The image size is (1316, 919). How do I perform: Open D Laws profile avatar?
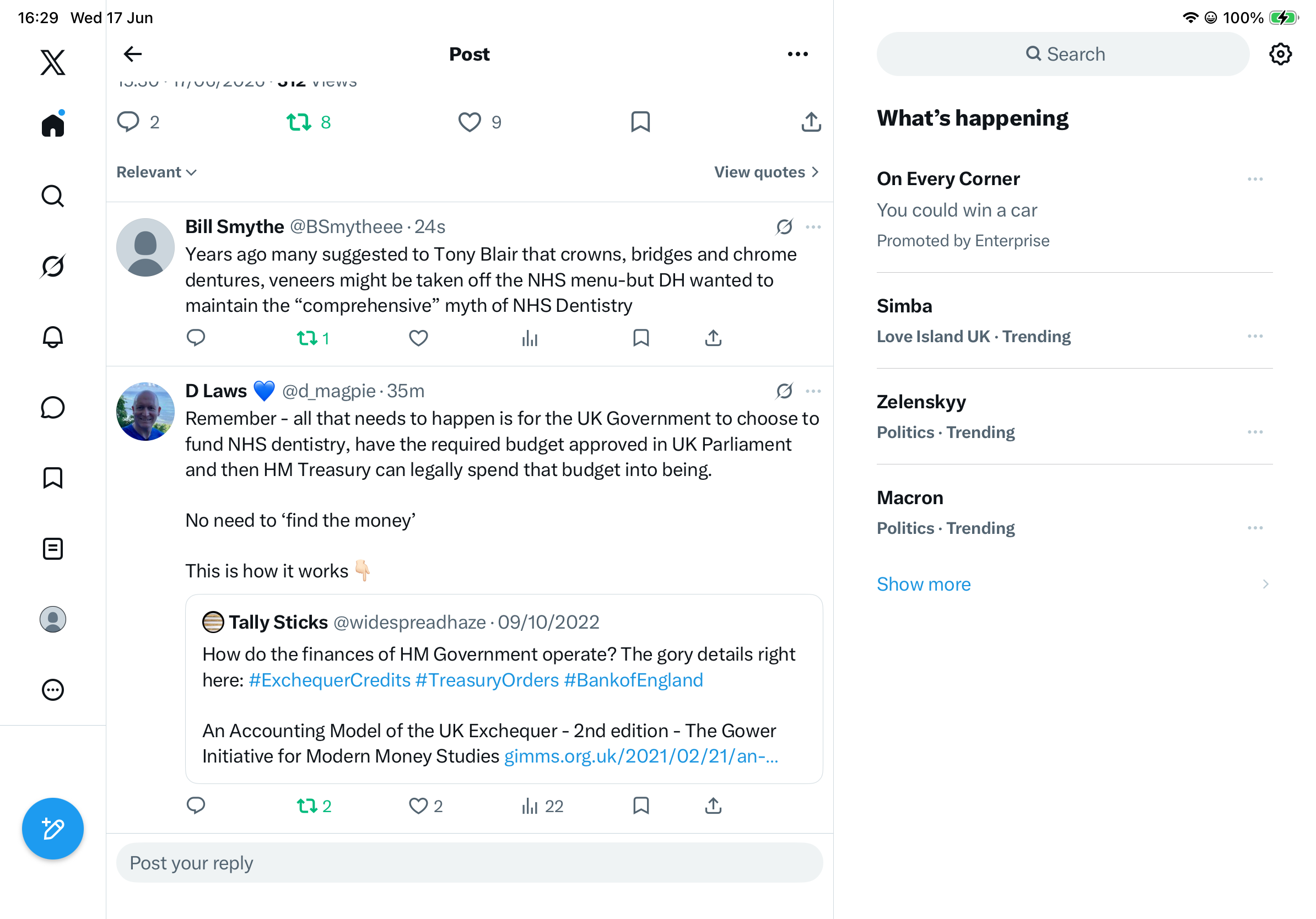point(145,412)
